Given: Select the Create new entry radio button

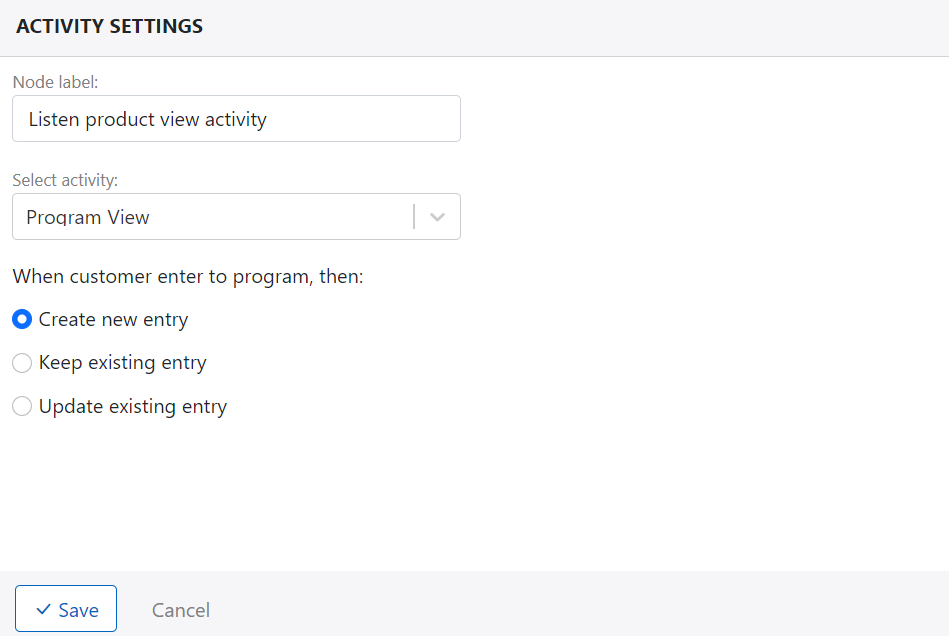Looking at the screenshot, I should [22, 320].
